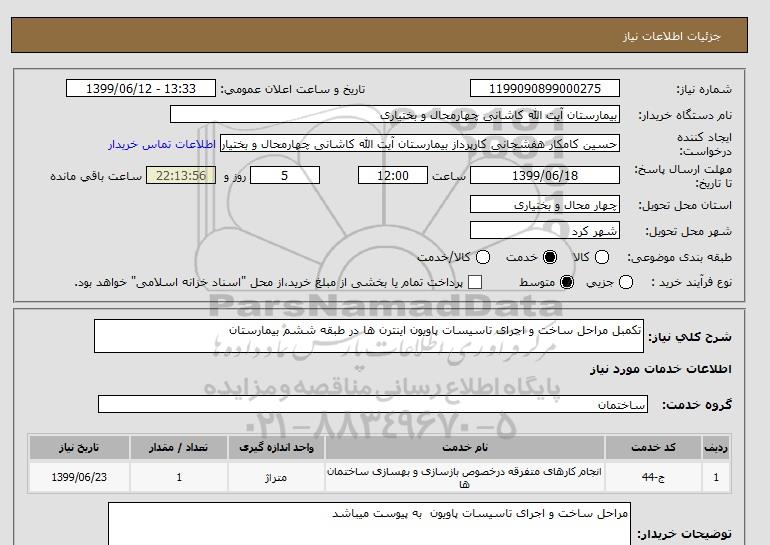
Task: Click the request creator field حسین کامکار
Action: [x=420, y=144]
